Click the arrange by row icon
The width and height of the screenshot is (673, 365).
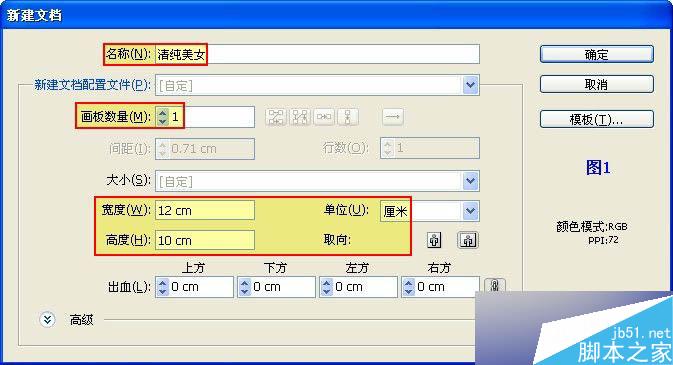(324, 117)
